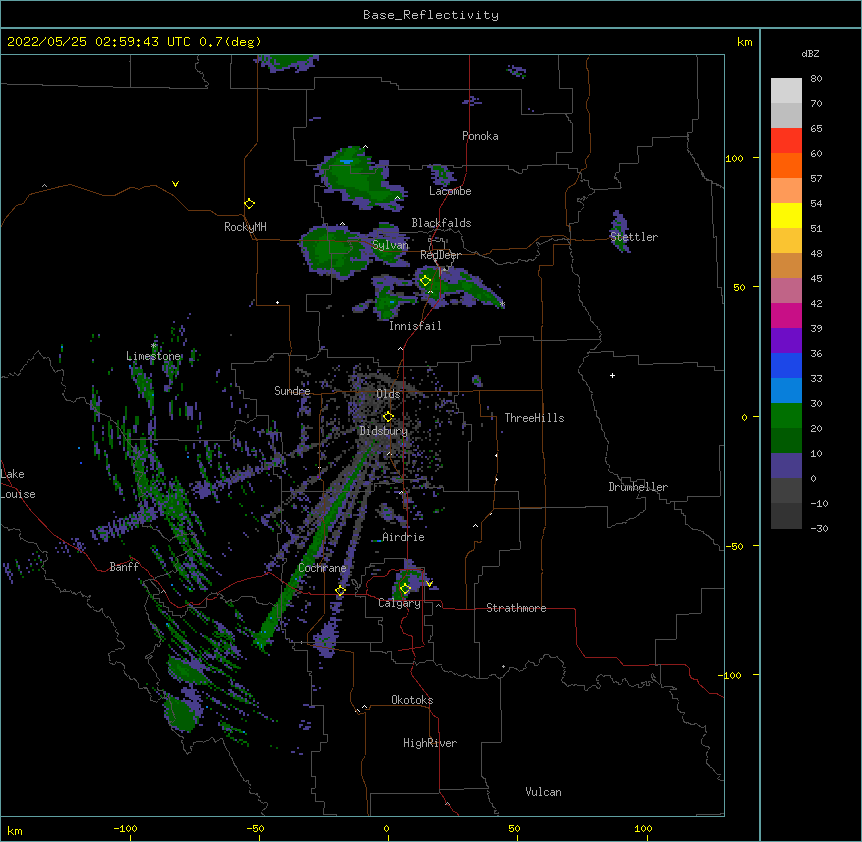This screenshot has height=842, width=862.
Task: Click the Cochrane label
Action: [x=322, y=568]
